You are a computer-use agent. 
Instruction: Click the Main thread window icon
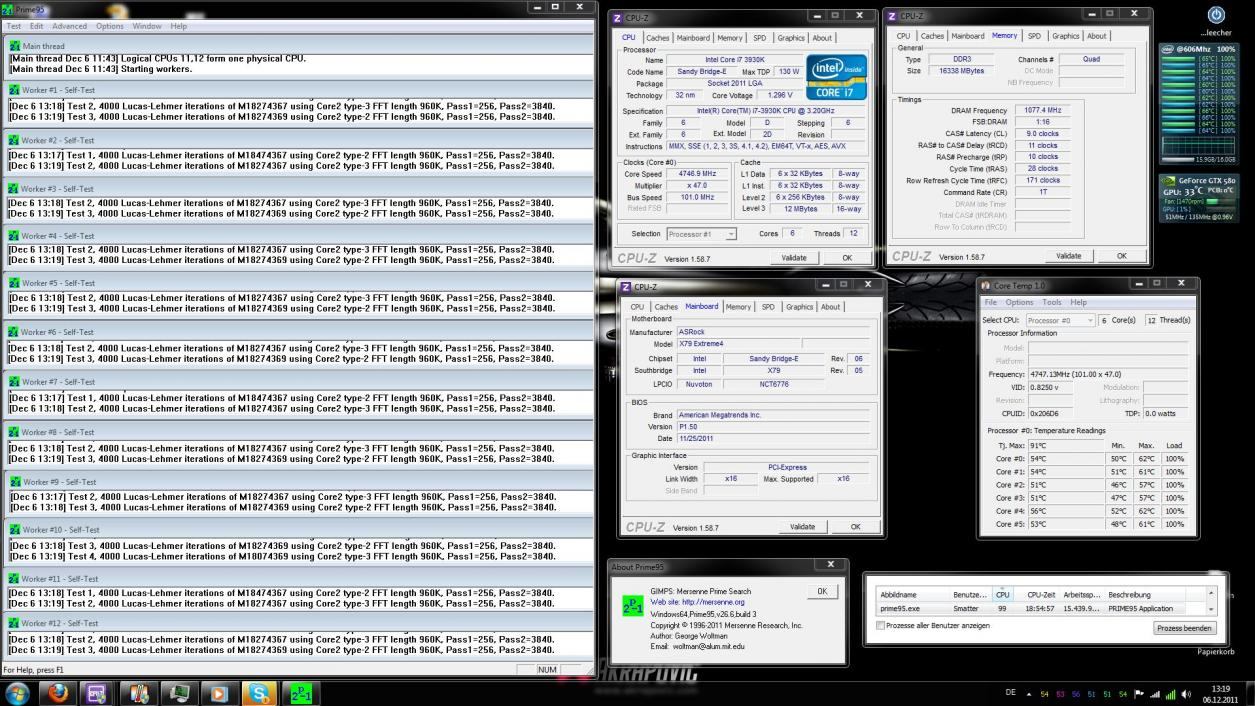pyautogui.click(x=14, y=46)
